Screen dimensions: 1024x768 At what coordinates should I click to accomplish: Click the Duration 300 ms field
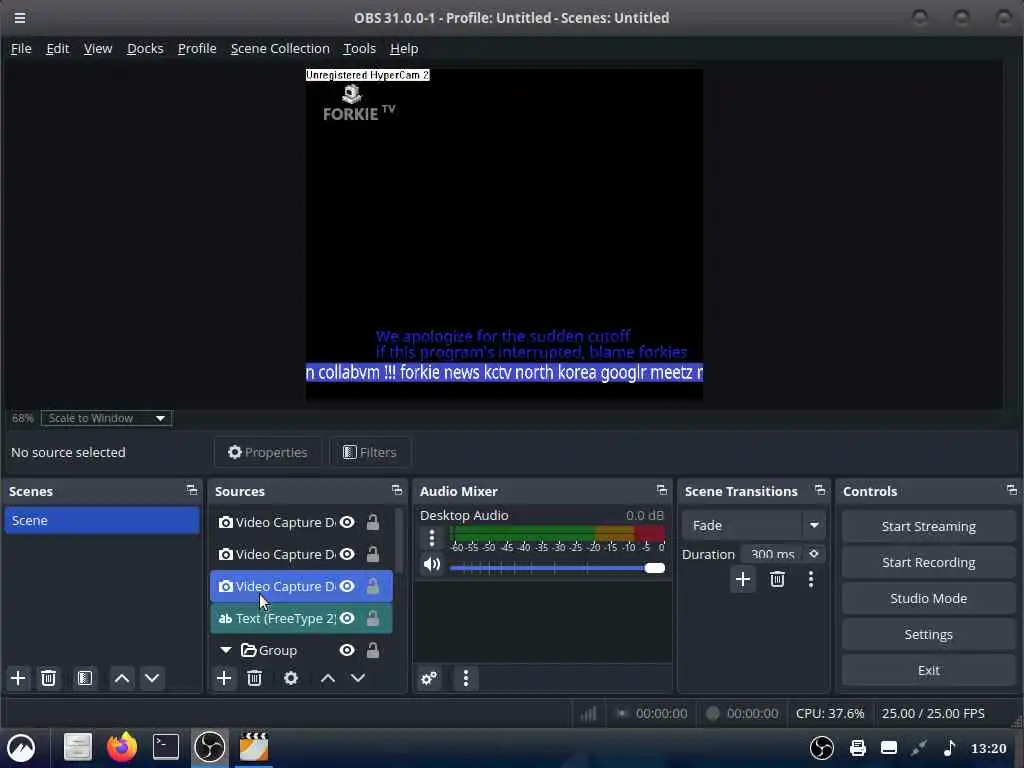[x=773, y=554]
